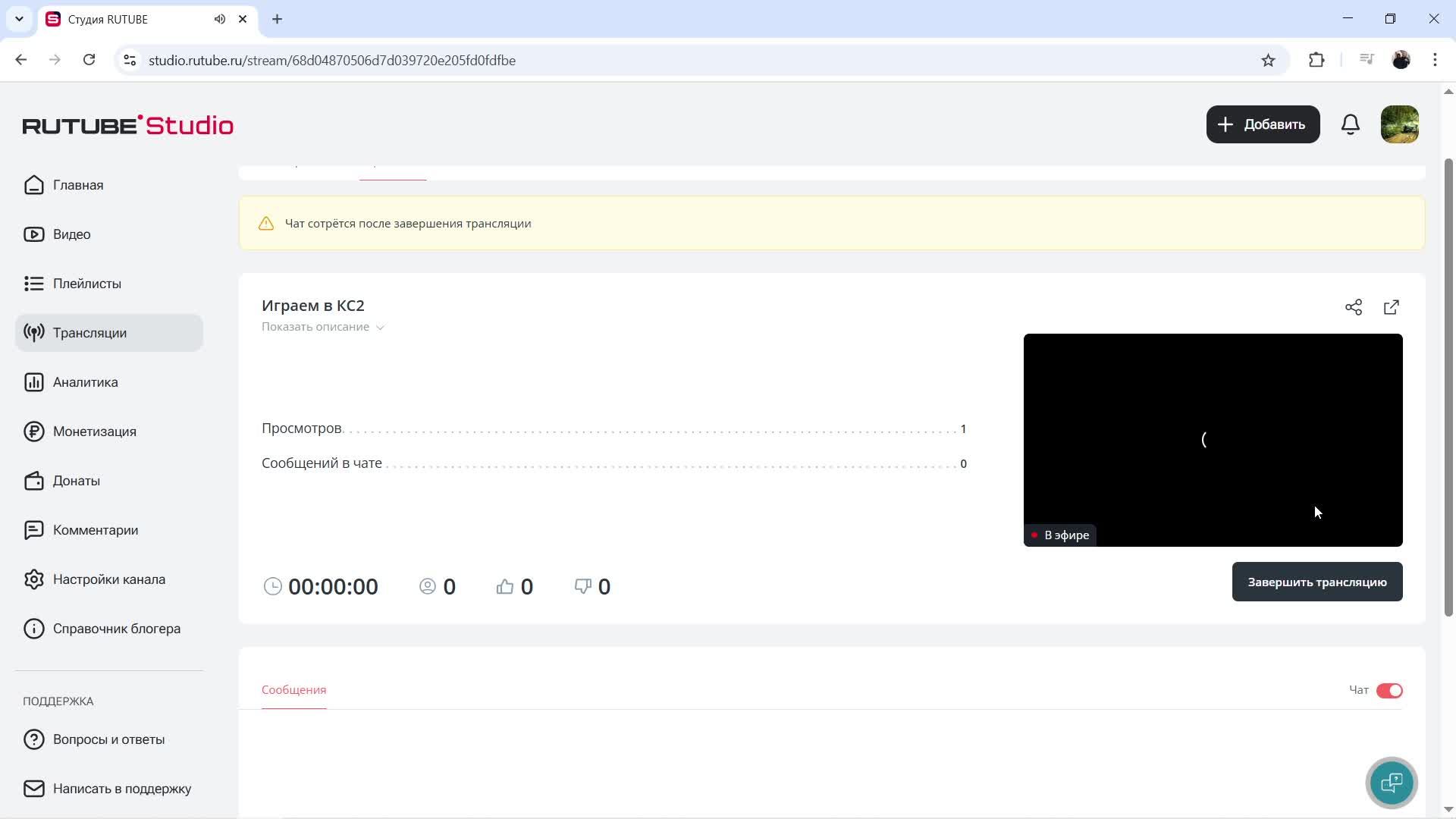This screenshot has height=819, width=1456.
Task: Click the Просмотров stat row
Action: click(614, 428)
